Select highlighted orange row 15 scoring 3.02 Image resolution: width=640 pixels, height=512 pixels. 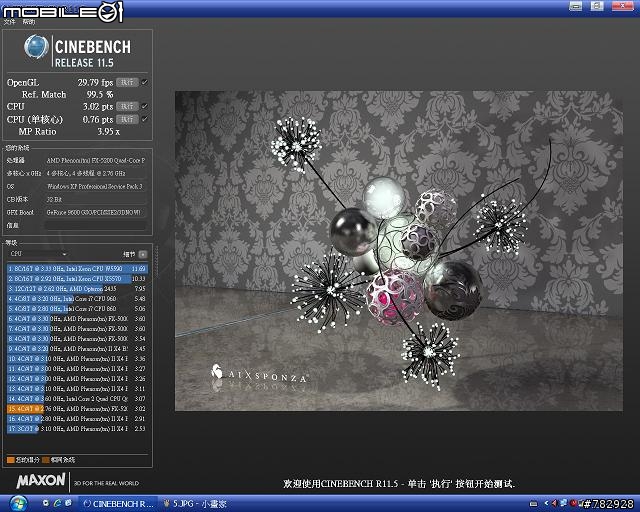pyautogui.click(x=77, y=409)
